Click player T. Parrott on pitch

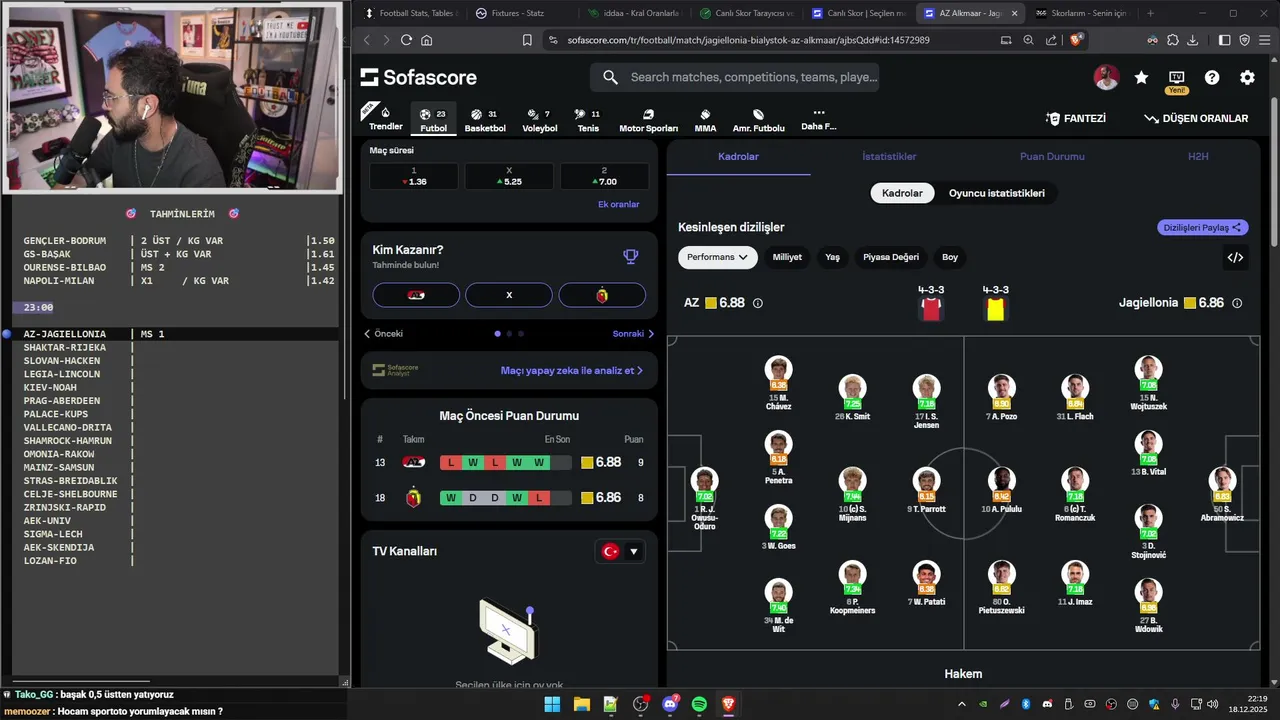[x=927, y=491]
